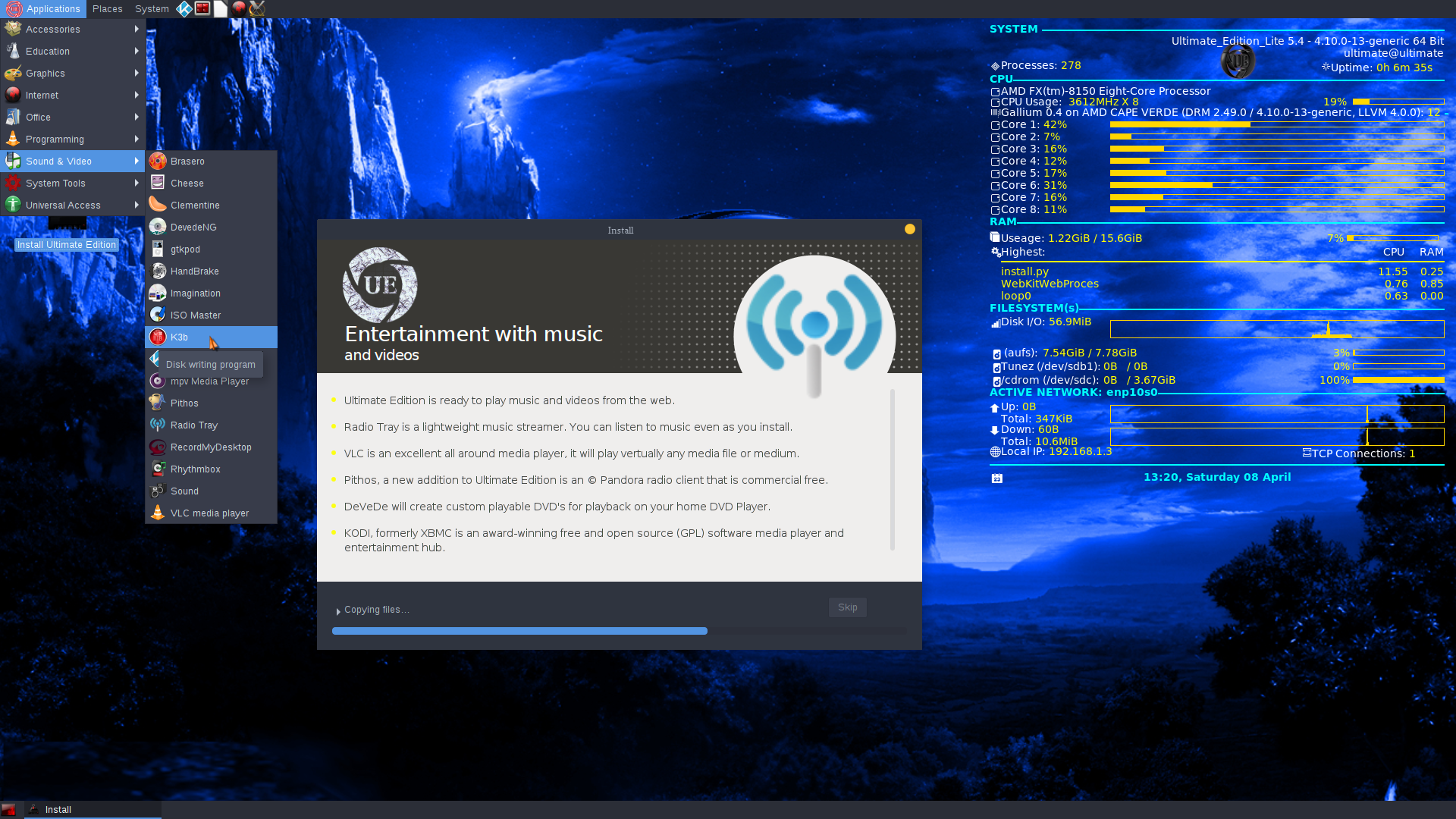Start Clementine music player
1456x819 pixels.
point(212,205)
